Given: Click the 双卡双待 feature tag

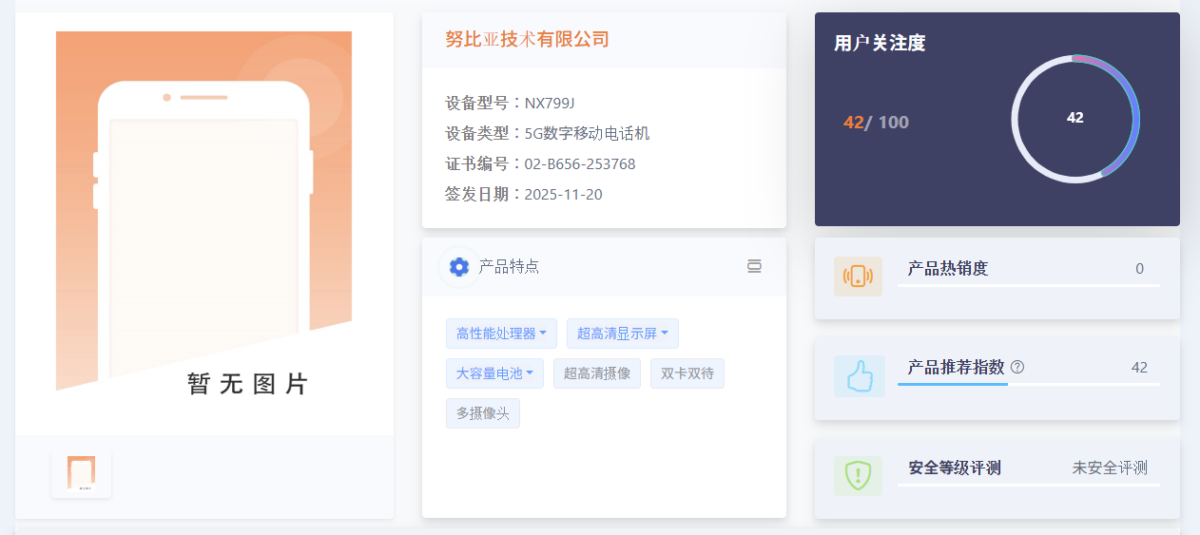Looking at the screenshot, I should (687, 374).
